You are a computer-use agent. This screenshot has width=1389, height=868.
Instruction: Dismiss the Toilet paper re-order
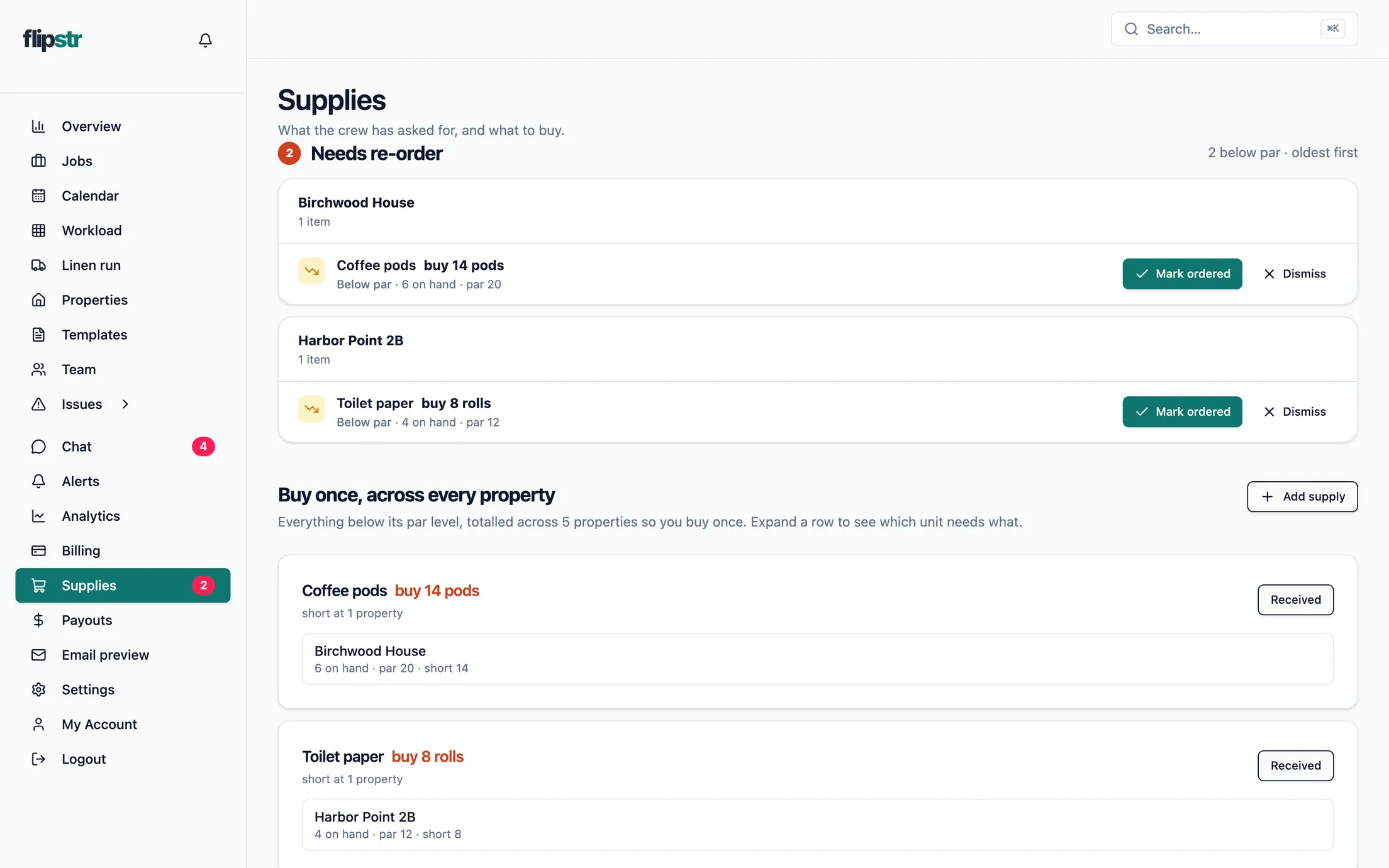[x=1295, y=411]
